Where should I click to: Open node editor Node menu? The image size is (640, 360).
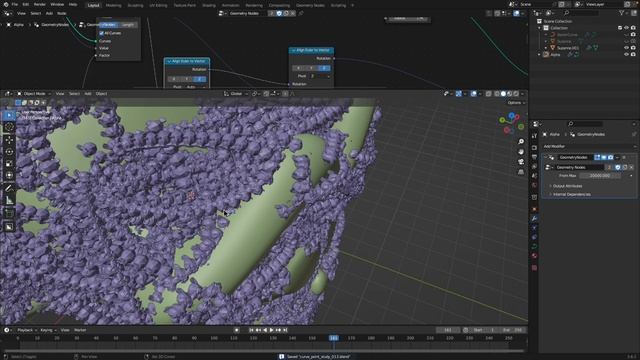point(62,13)
